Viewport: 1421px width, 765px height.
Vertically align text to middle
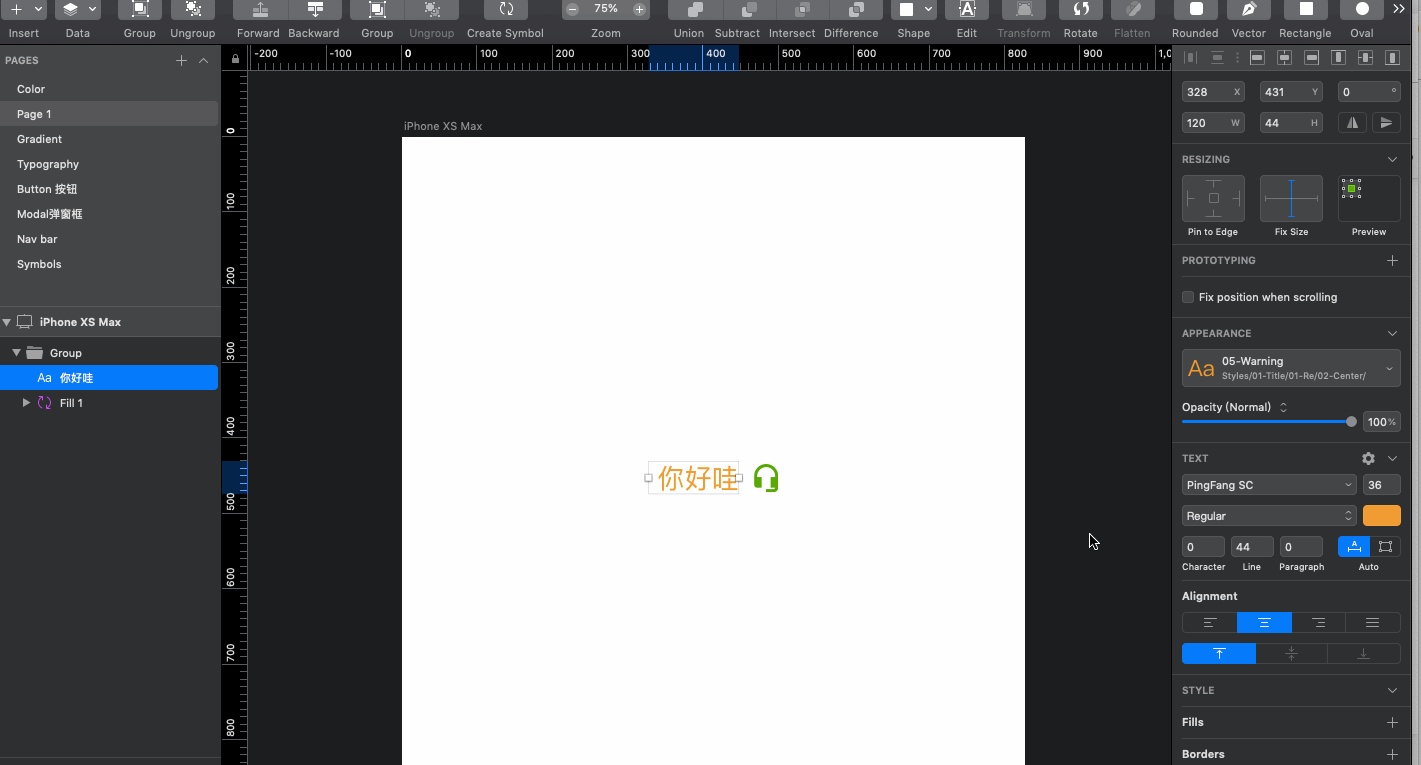pos(1291,654)
